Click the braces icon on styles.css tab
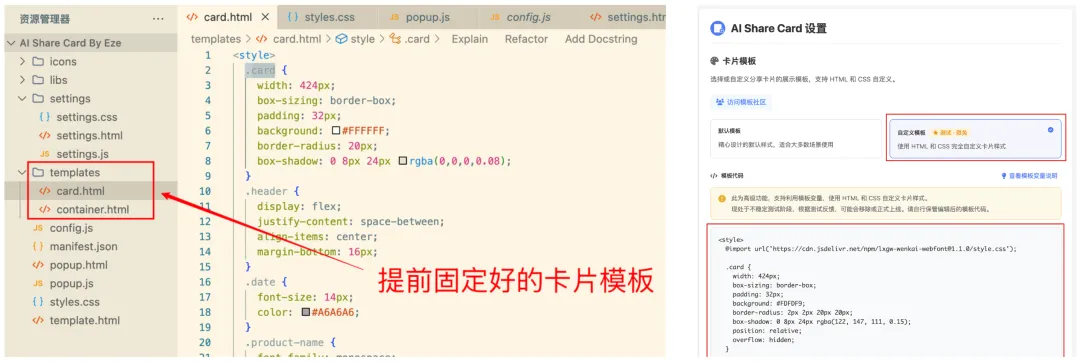 tap(292, 17)
